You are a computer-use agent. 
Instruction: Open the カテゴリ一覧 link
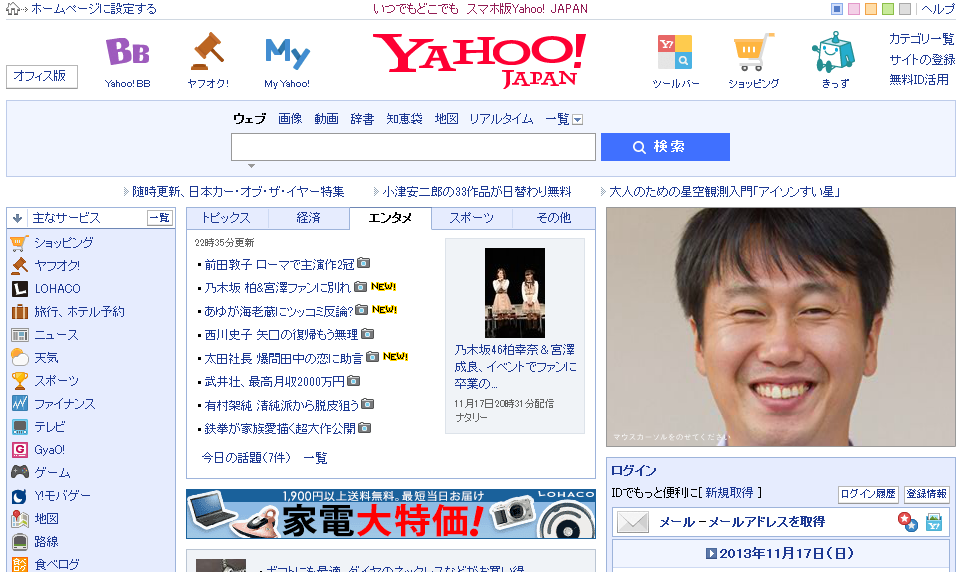(x=922, y=39)
